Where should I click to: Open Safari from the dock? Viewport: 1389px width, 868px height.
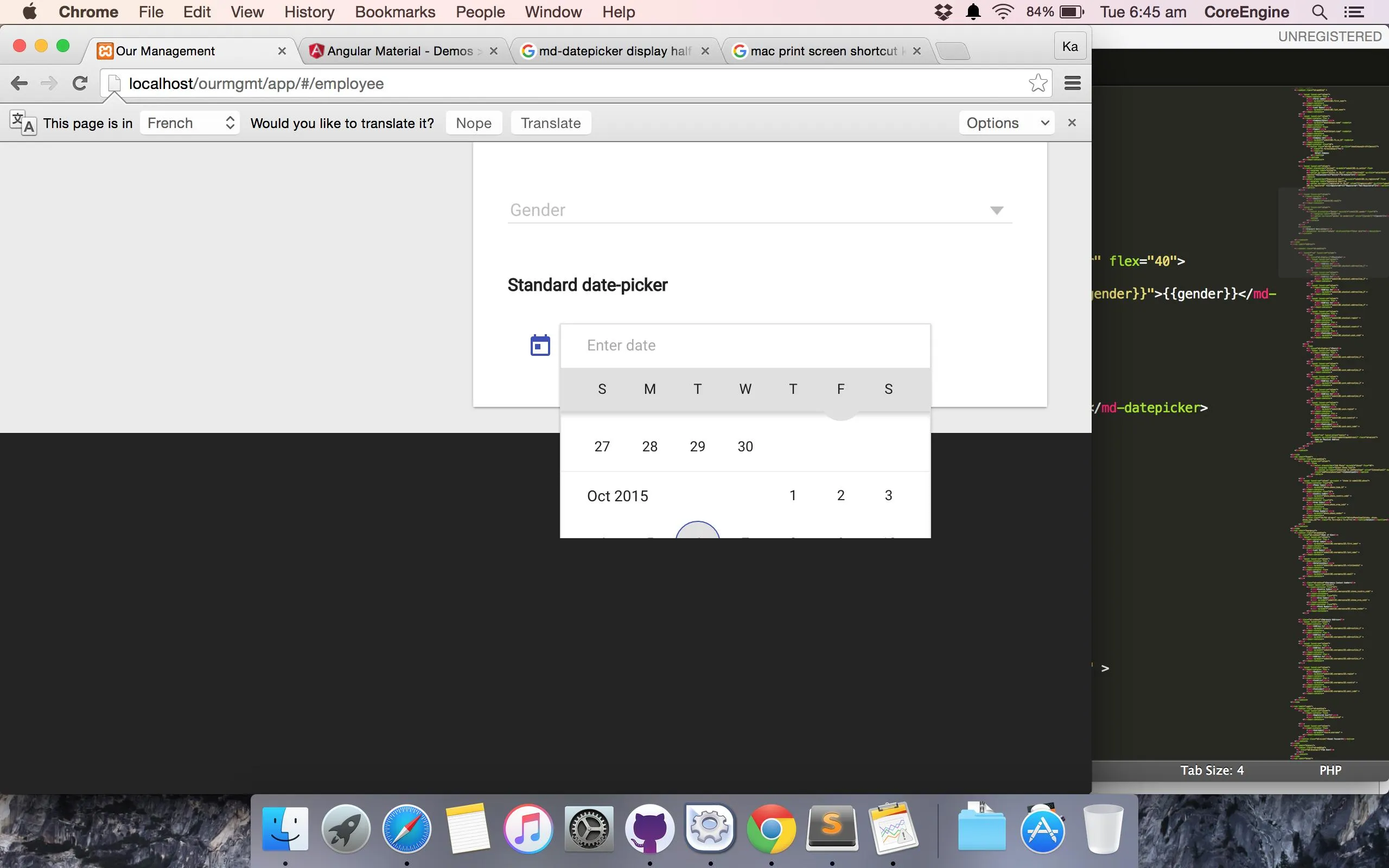click(x=406, y=829)
